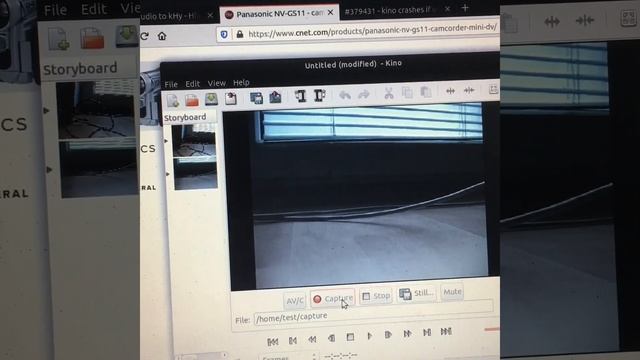Step forward one frame
The width and height of the screenshot is (640, 360).
click(x=388, y=335)
